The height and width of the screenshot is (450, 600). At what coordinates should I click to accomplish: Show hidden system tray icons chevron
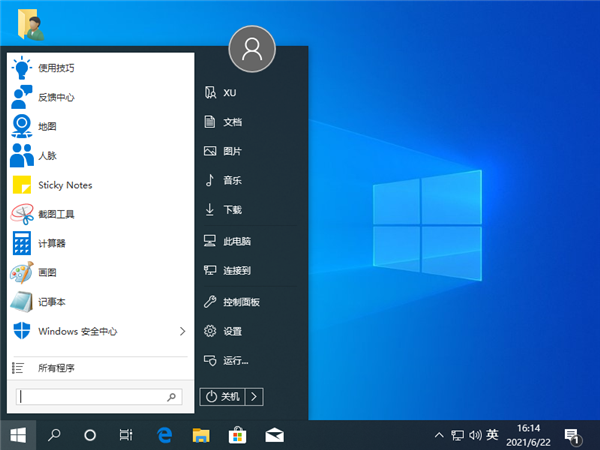coord(438,435)
